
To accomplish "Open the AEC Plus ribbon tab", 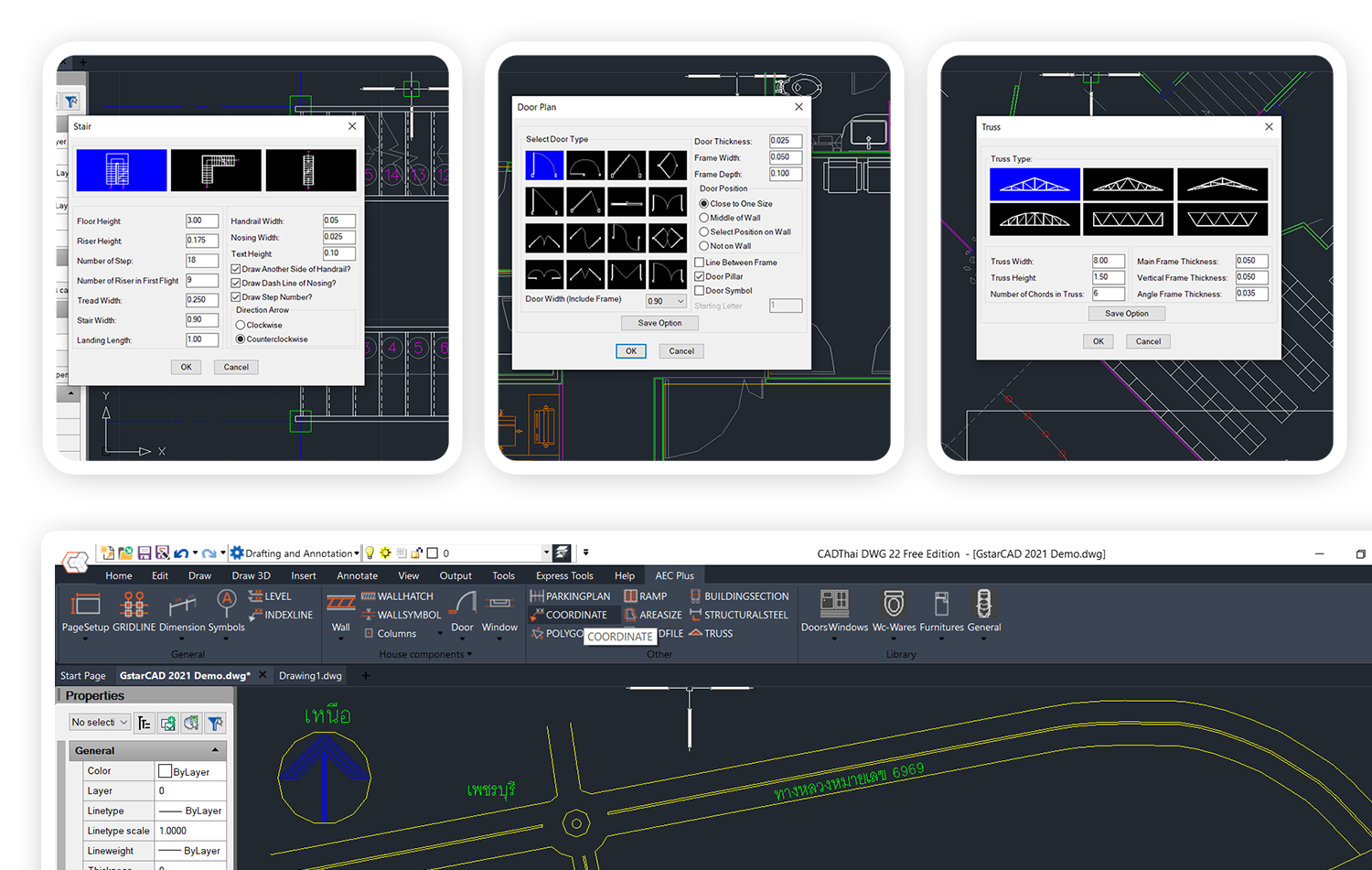I will click(674, 575).
